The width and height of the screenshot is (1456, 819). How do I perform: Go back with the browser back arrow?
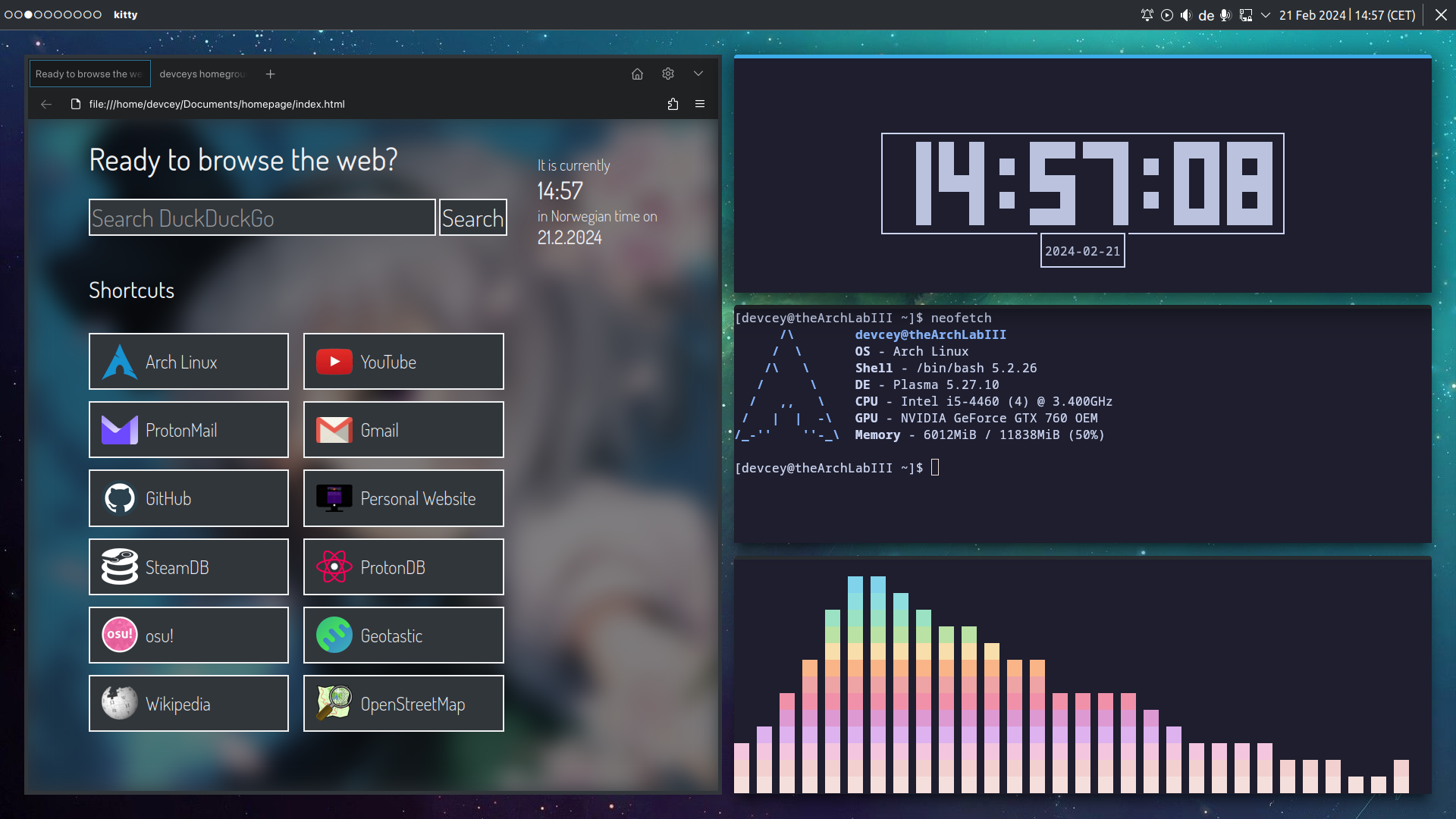tap(46, 104)
